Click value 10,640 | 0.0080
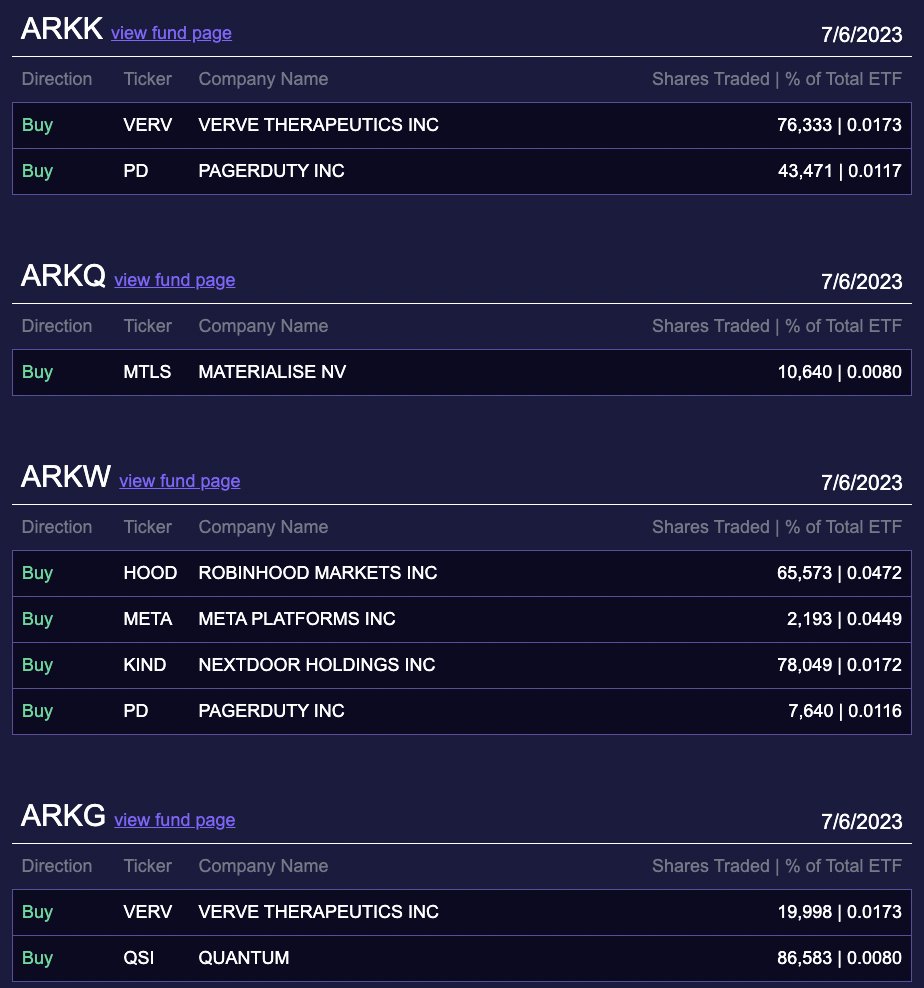This screenshot has height=988, width=924. pyautogui.click(x=840, y=372)
